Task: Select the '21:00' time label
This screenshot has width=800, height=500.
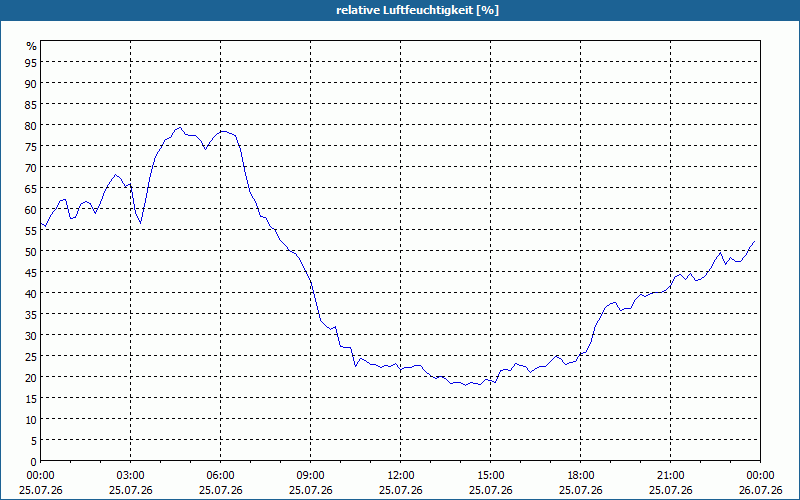Action: [670, 476]
